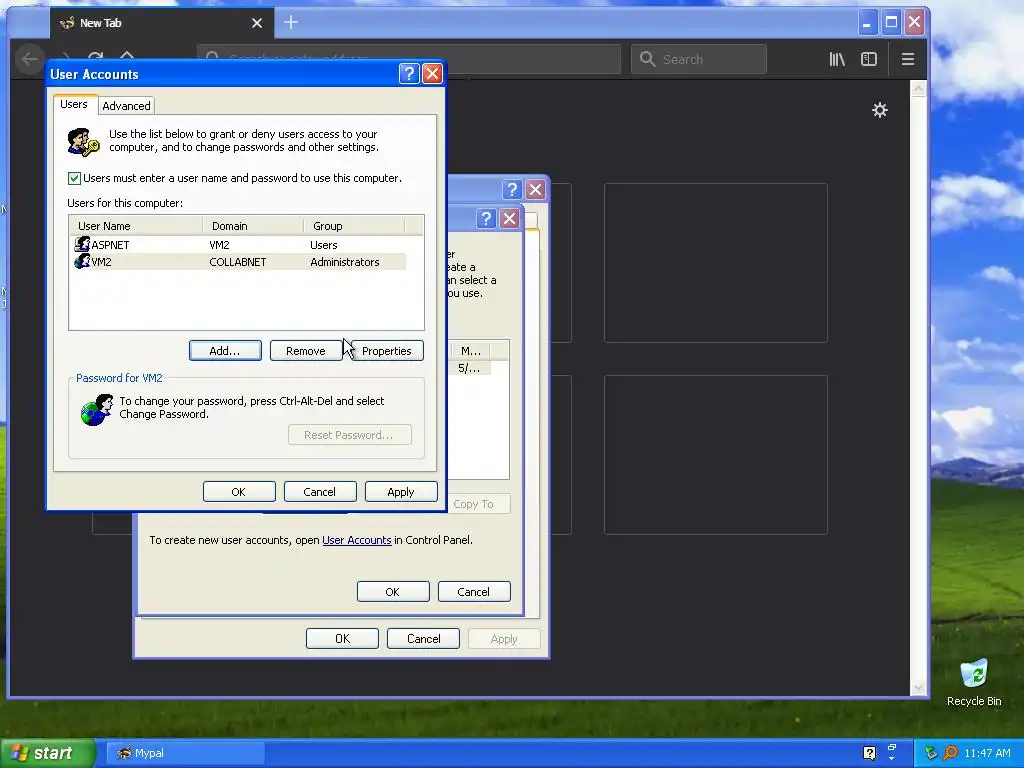Click the browser back arrow
The height and width of the screenshot is (768, 1024).
(x=29, y=59)
